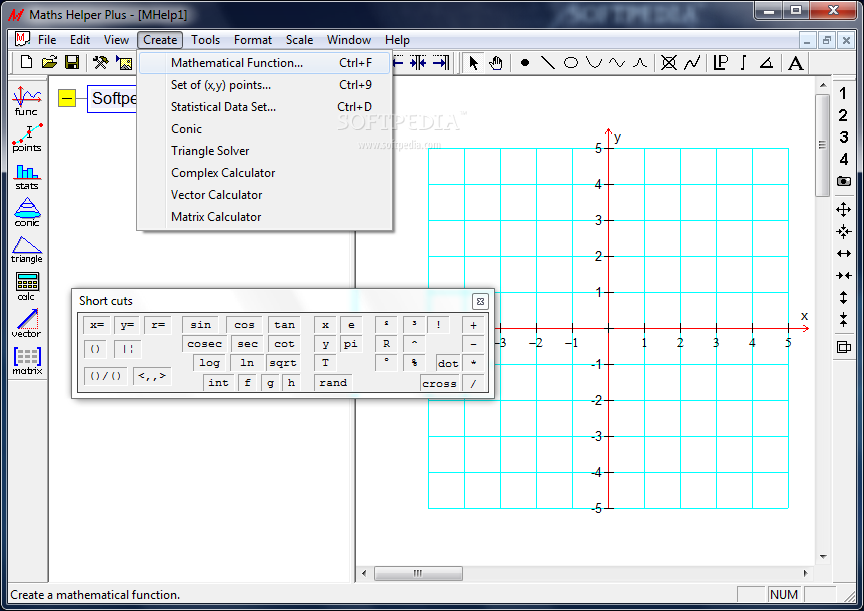The height and width of the screenshot is (611, 864).
Task: Insert sin from Short cuts panel
Action: point(201,325)
